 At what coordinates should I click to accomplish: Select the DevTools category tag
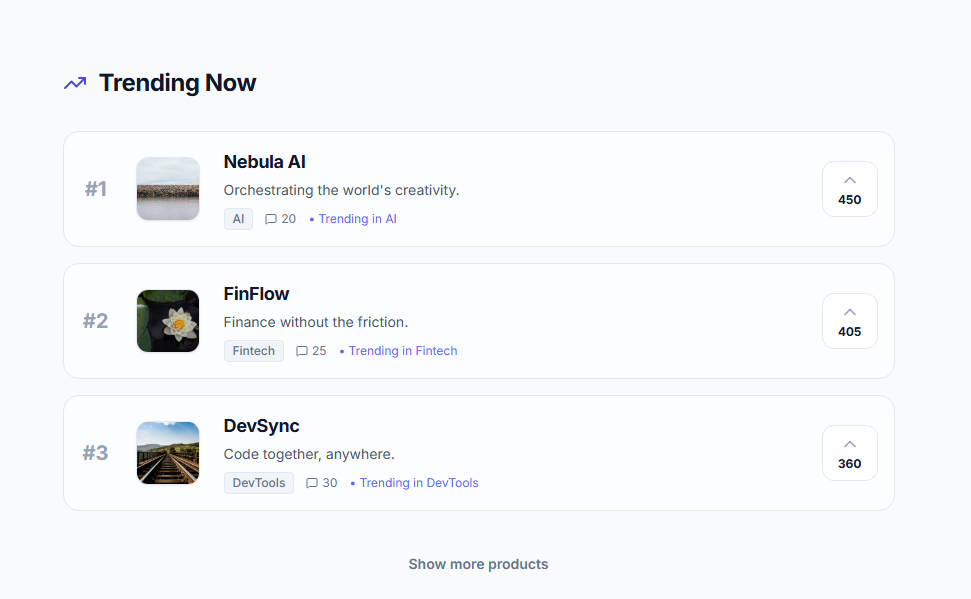[259, 483]
